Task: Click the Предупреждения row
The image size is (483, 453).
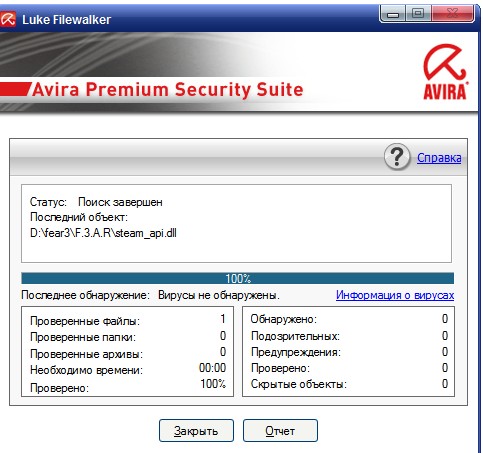Action: coord(349,352)
